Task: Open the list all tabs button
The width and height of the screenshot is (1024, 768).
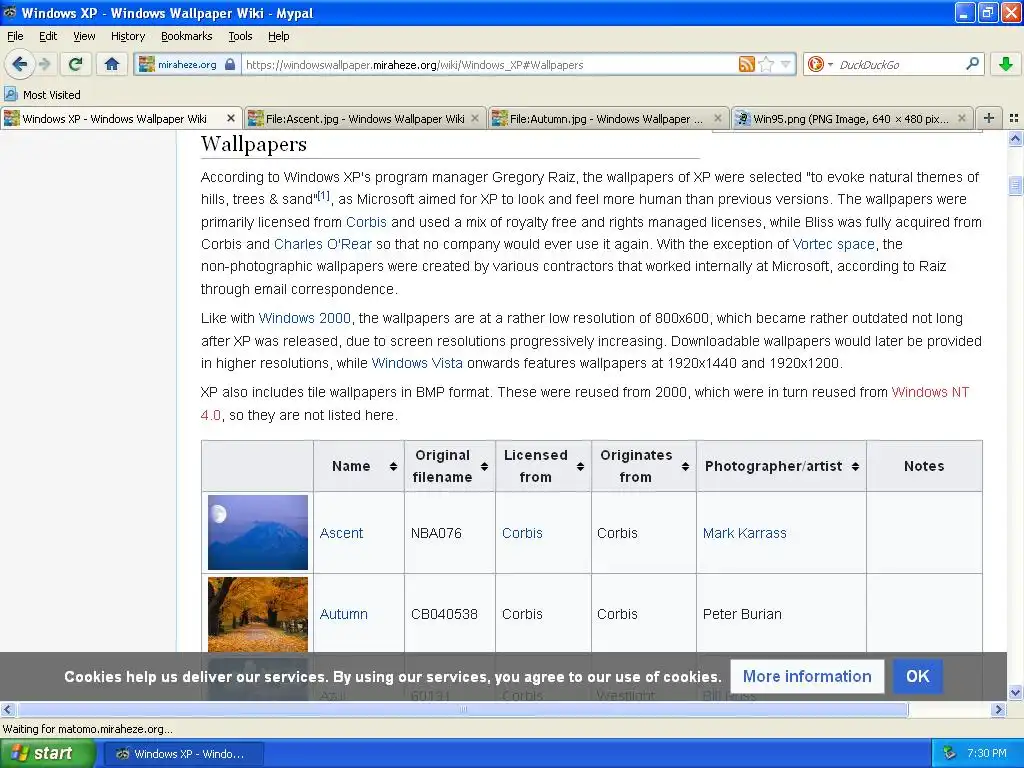Action: coord(1014,118)
